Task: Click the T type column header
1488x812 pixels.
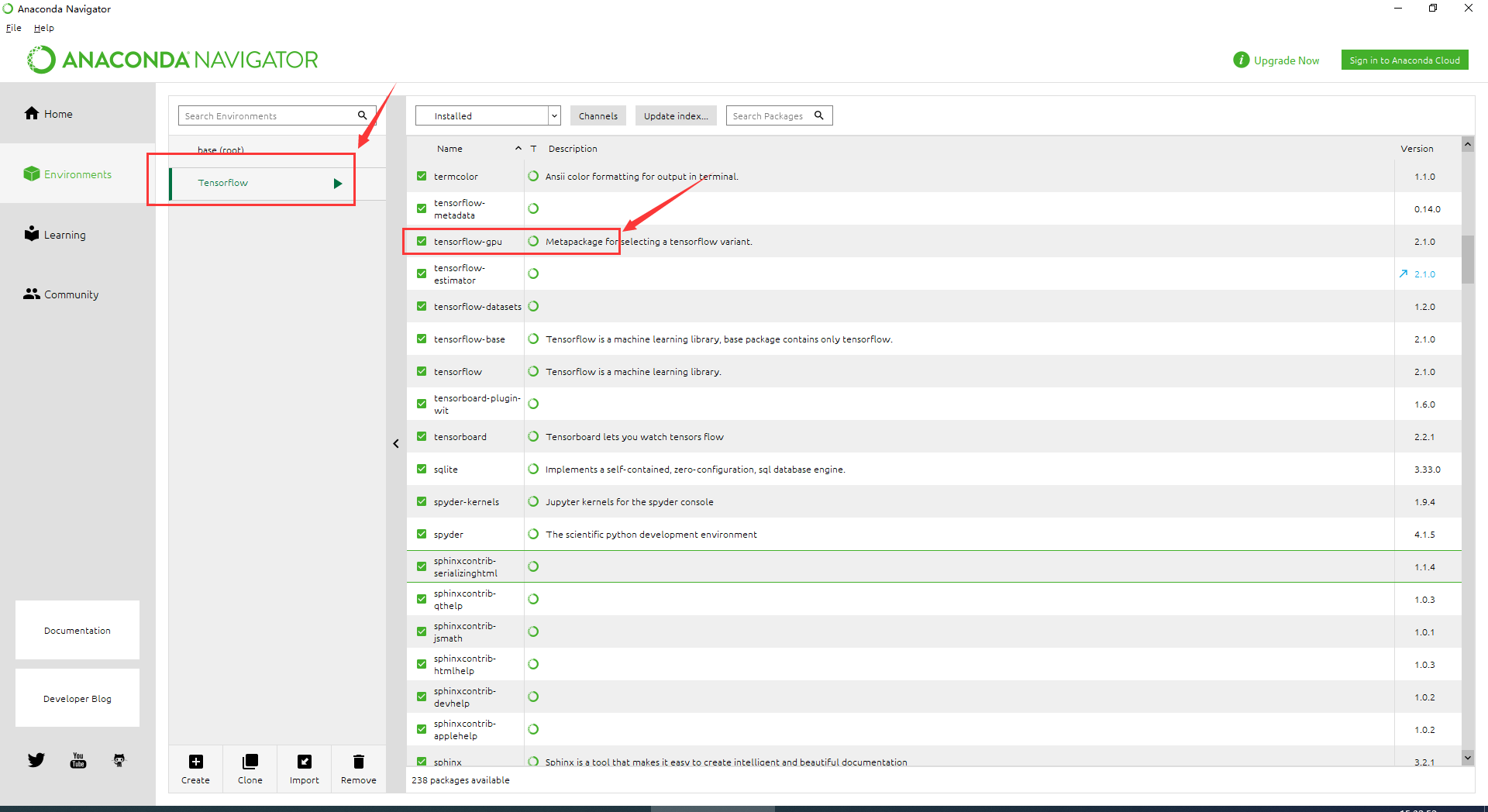Action: (x=533, y=148)
